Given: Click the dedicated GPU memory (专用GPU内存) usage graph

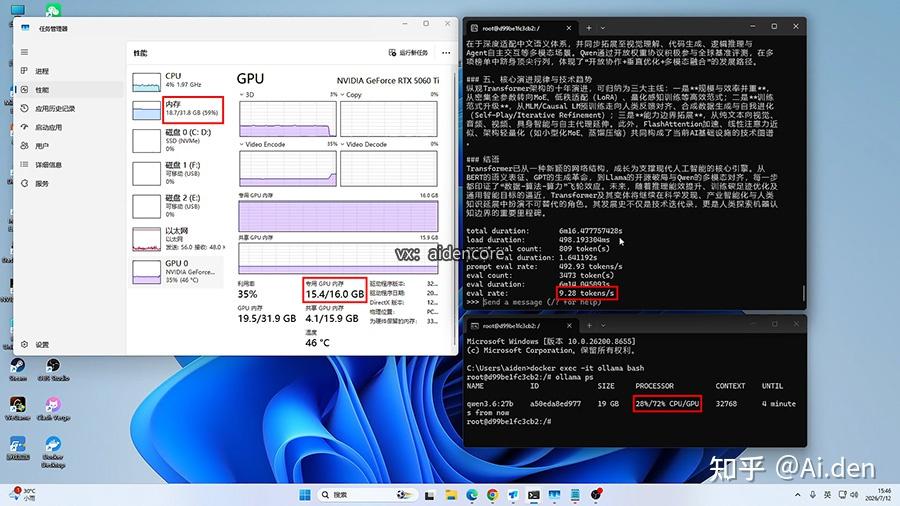Looking at the screenshot, I should coord(338,216).
